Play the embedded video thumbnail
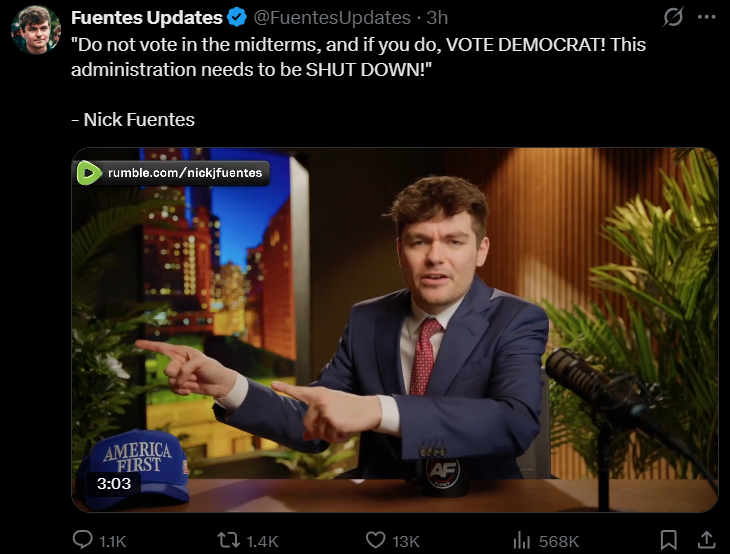Image resolution: width=730 pixels, height=554 pixels. pos(395,330)
